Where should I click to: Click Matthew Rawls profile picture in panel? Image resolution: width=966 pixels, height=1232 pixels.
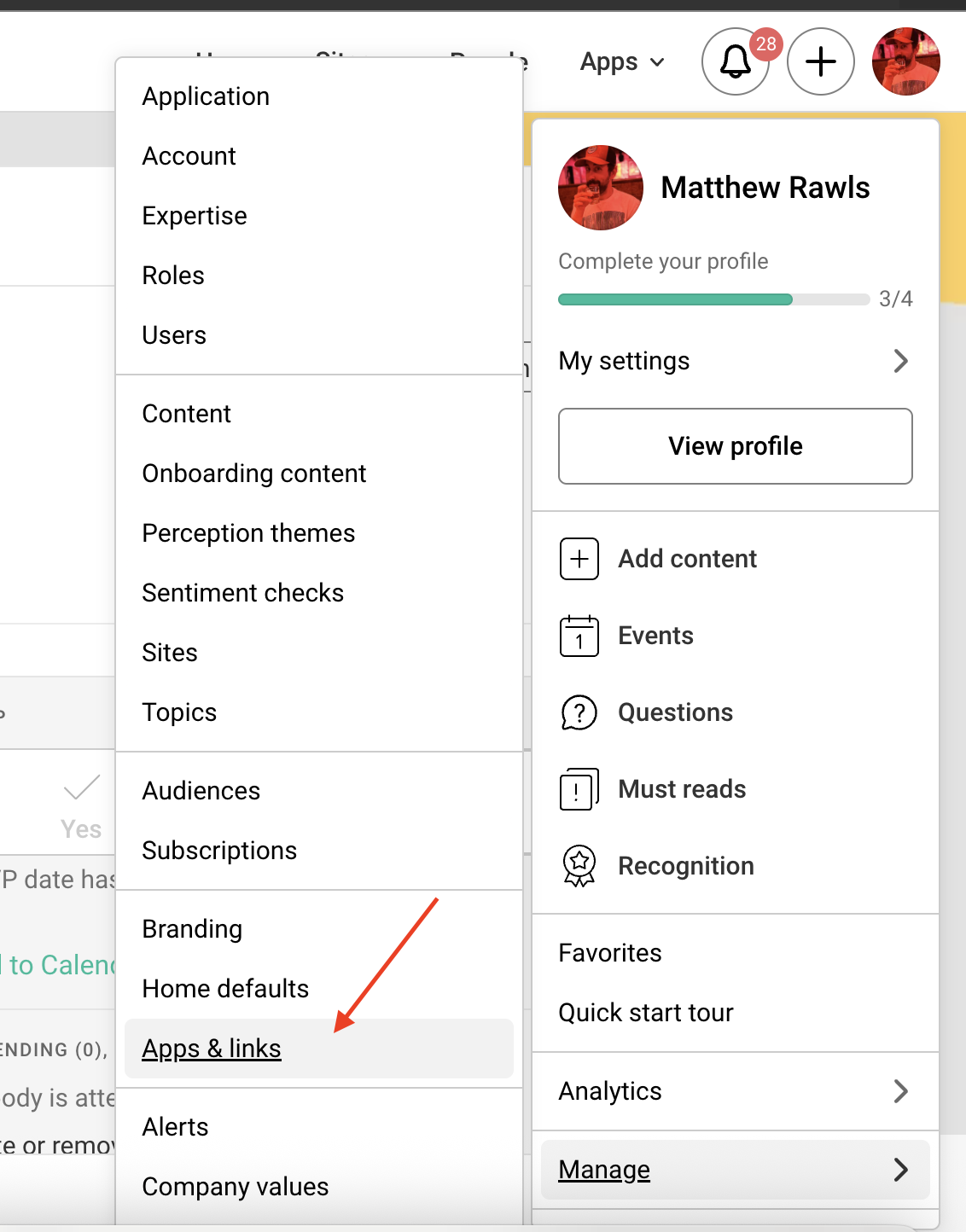600,188
